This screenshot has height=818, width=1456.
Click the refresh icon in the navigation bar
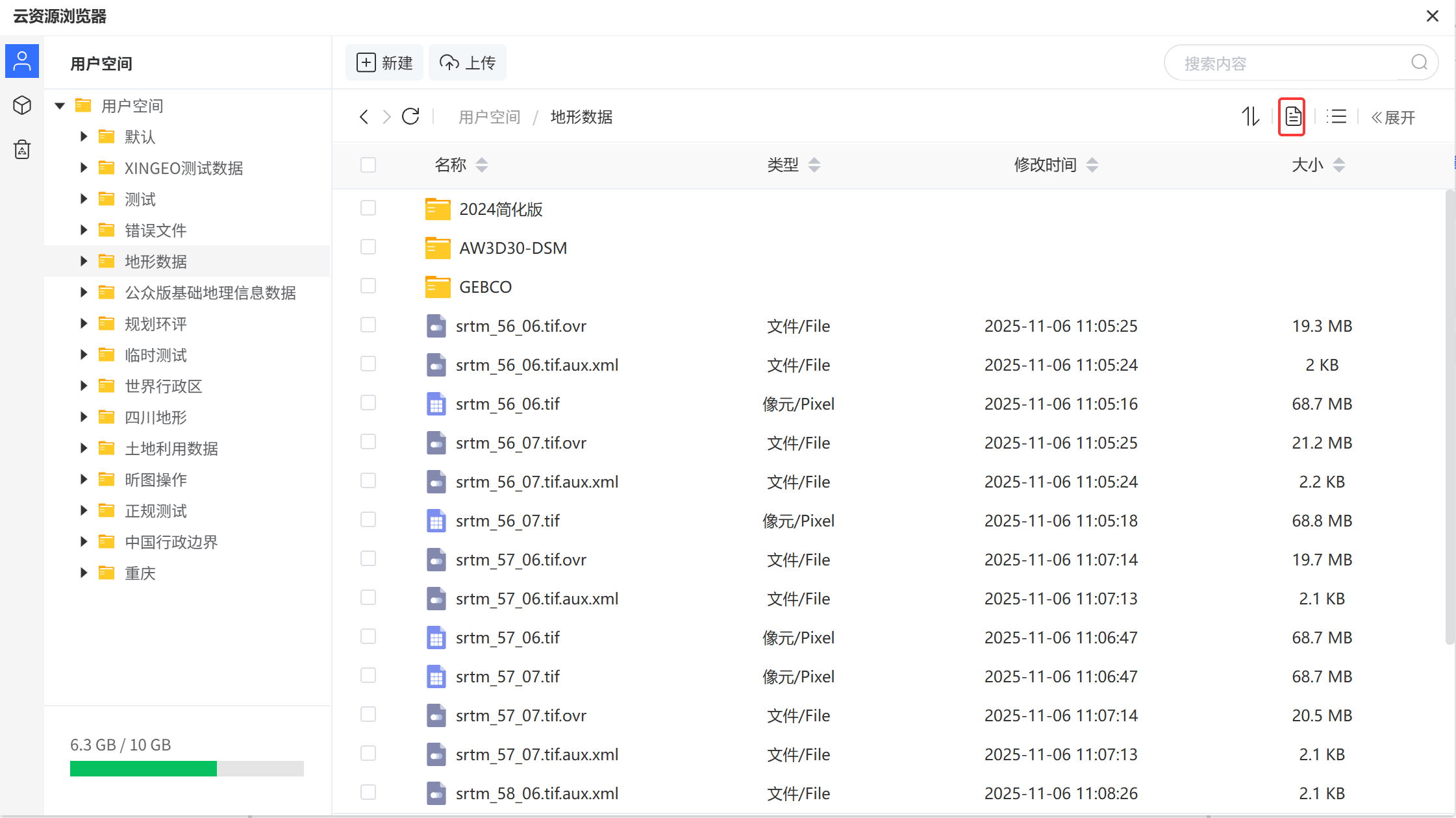pos(410,117)
